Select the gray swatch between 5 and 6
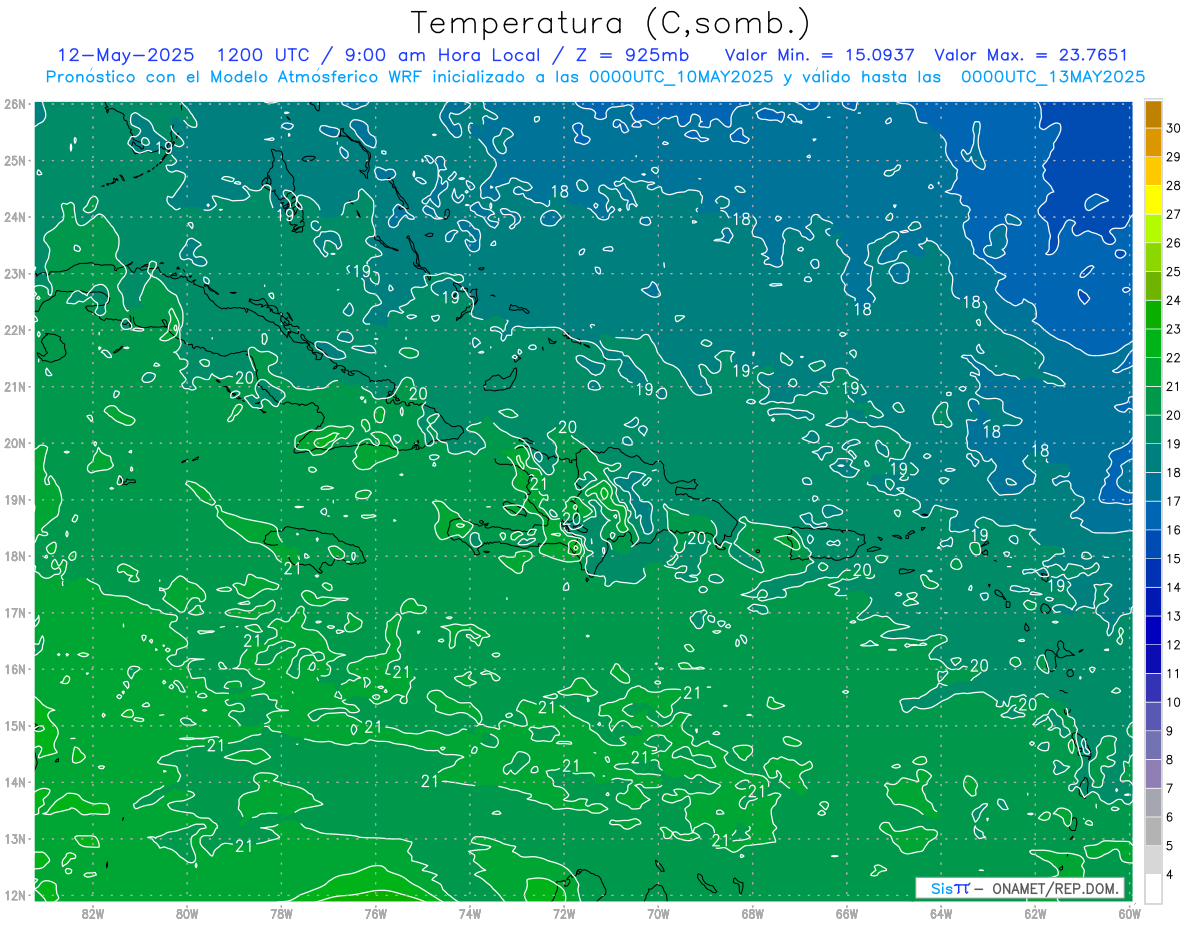 (1153, 831)
